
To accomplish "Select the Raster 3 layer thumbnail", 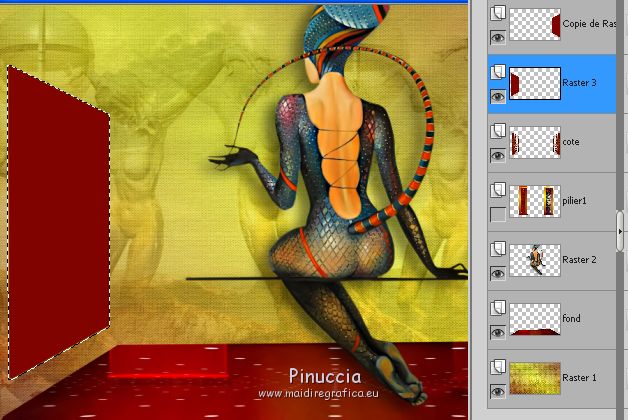I will [535, 83].
